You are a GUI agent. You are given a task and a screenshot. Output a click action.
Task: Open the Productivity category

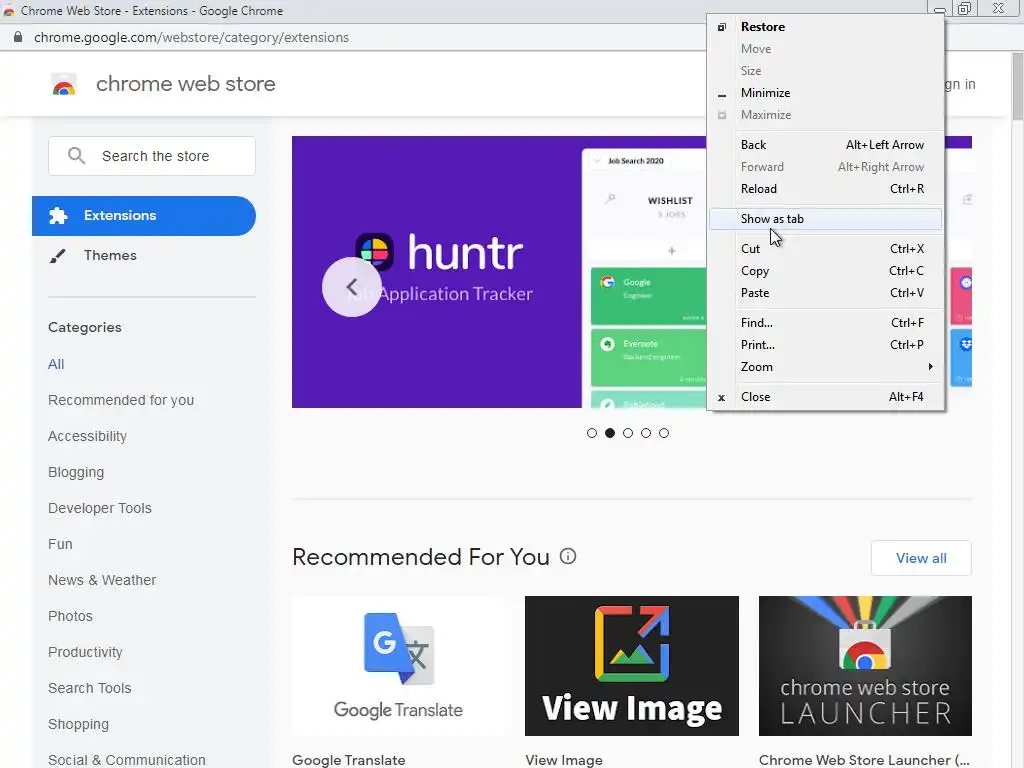click(85, 652)
